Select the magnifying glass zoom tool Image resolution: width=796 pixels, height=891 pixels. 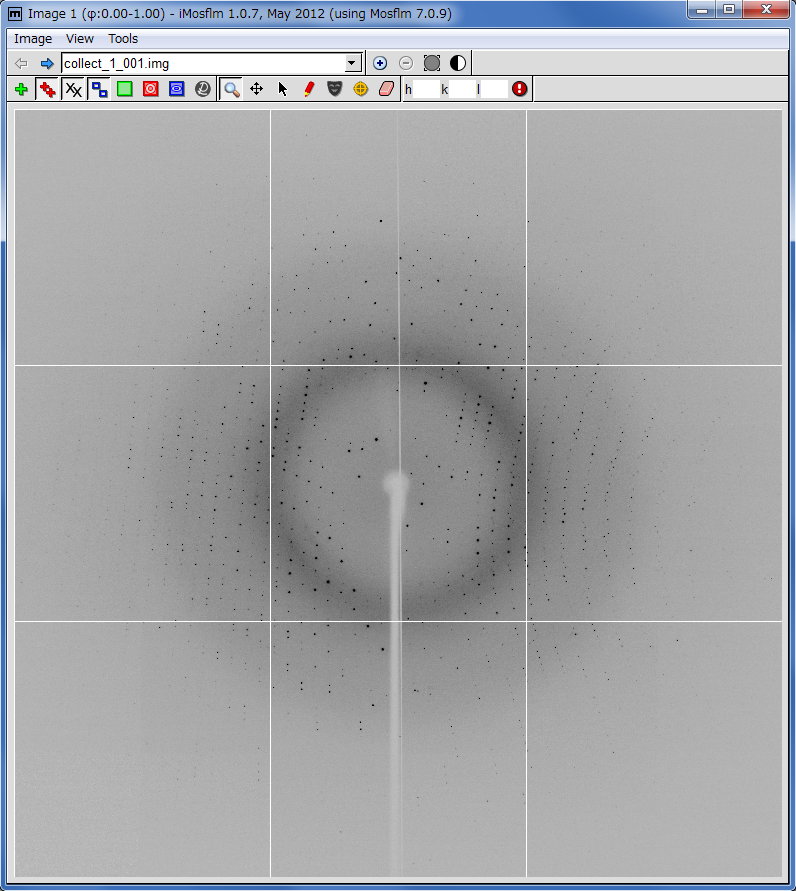[x=231, y=89]
